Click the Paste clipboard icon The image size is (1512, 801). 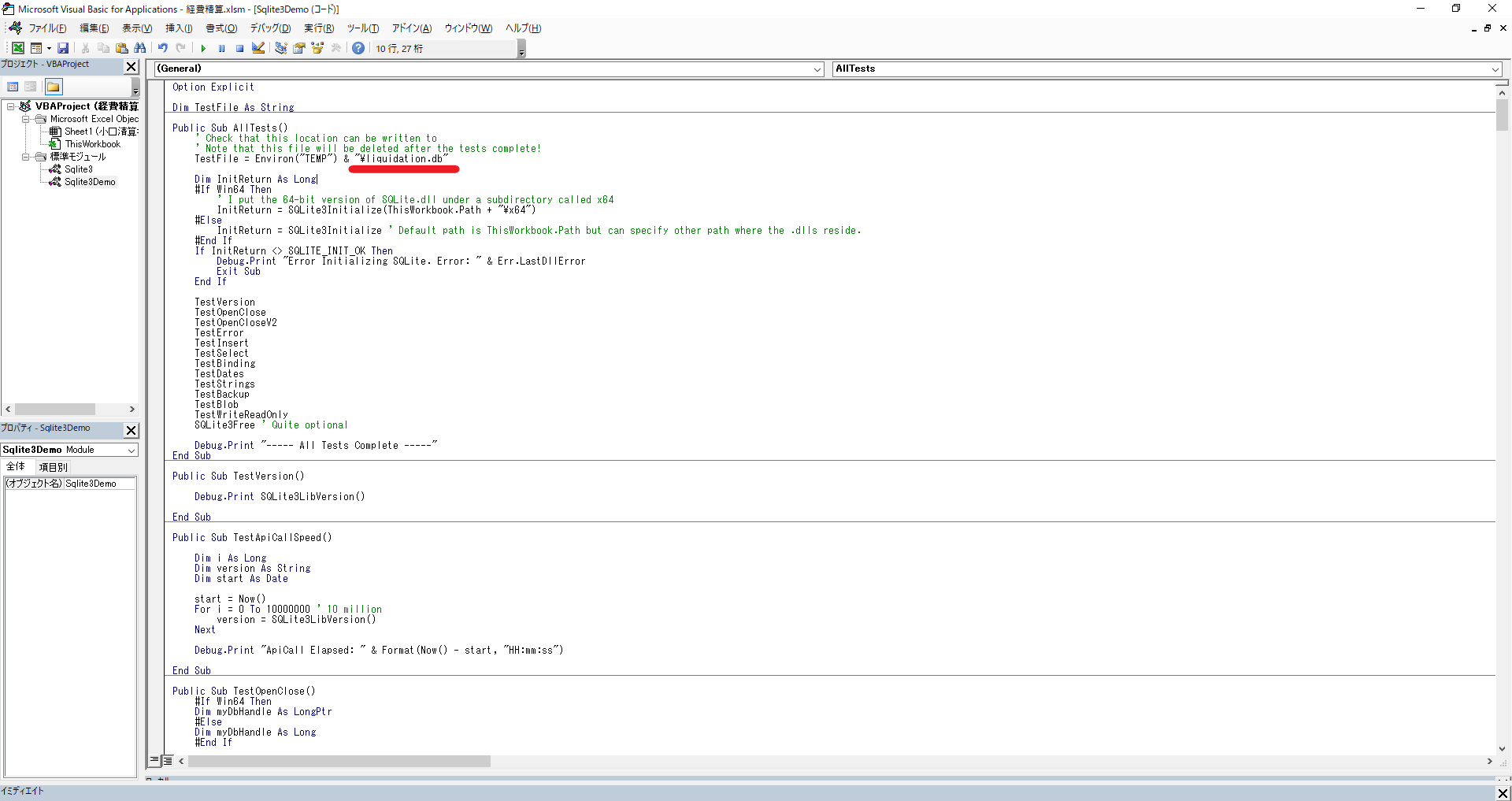pyautogui.click(x=121, y=48)
